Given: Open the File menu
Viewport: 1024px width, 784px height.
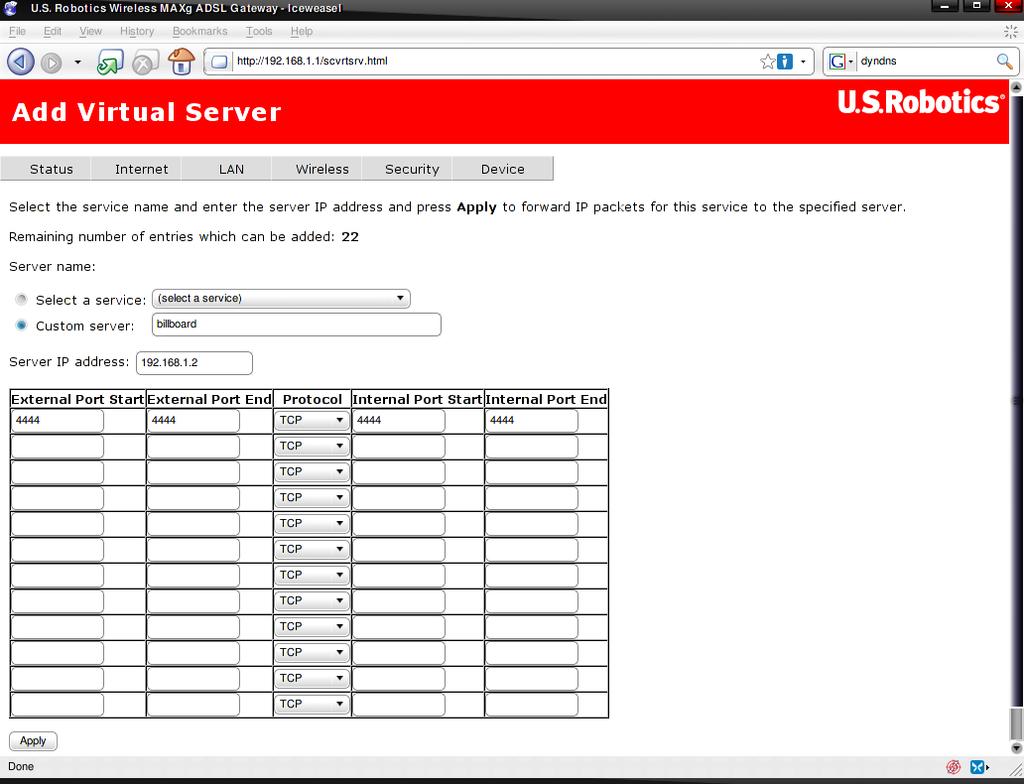Looking at the screenshot, I should point(17,31).
